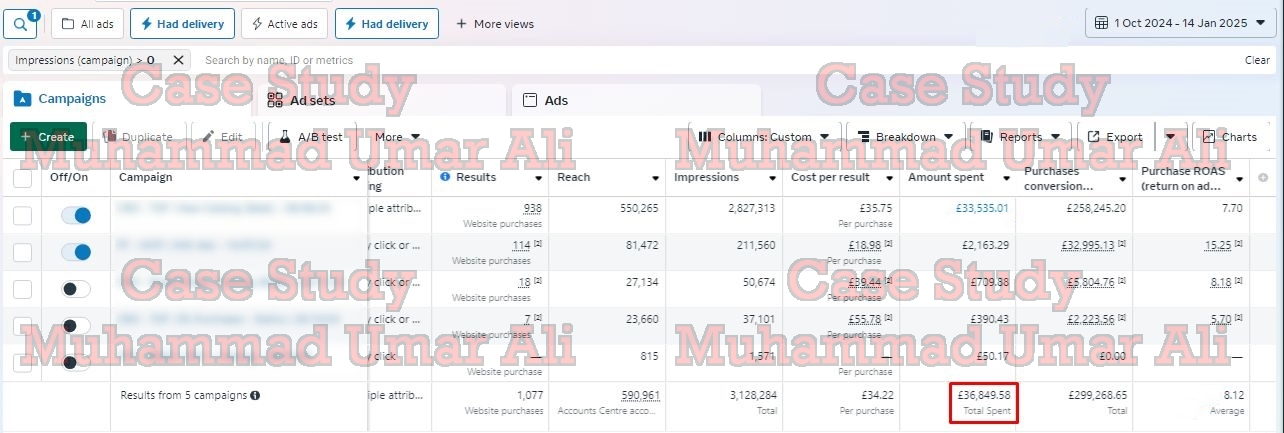Open the A/B test flask tool
The image size is (1284, 433).
pyautogui.click(x=311, y=137)
